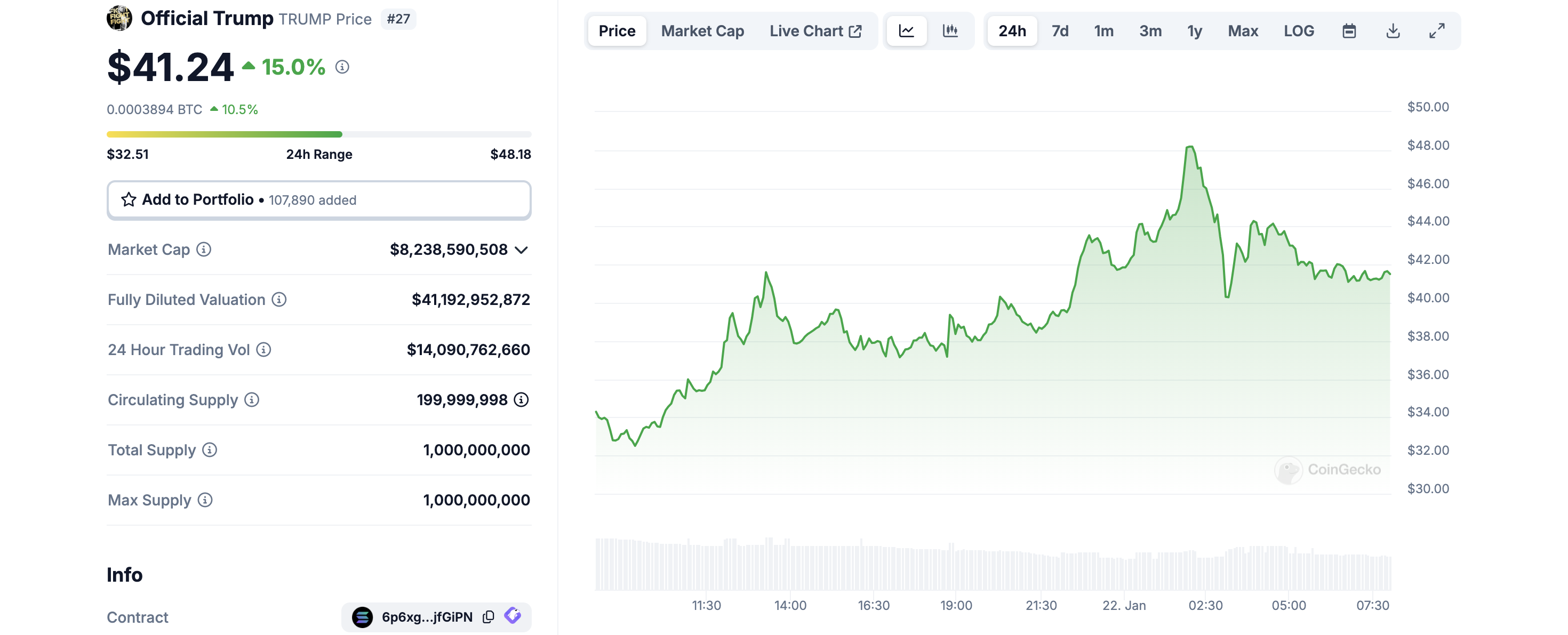
Task: Expand the Market Cap breakdown chevron
Action: [x=521, y=250]
